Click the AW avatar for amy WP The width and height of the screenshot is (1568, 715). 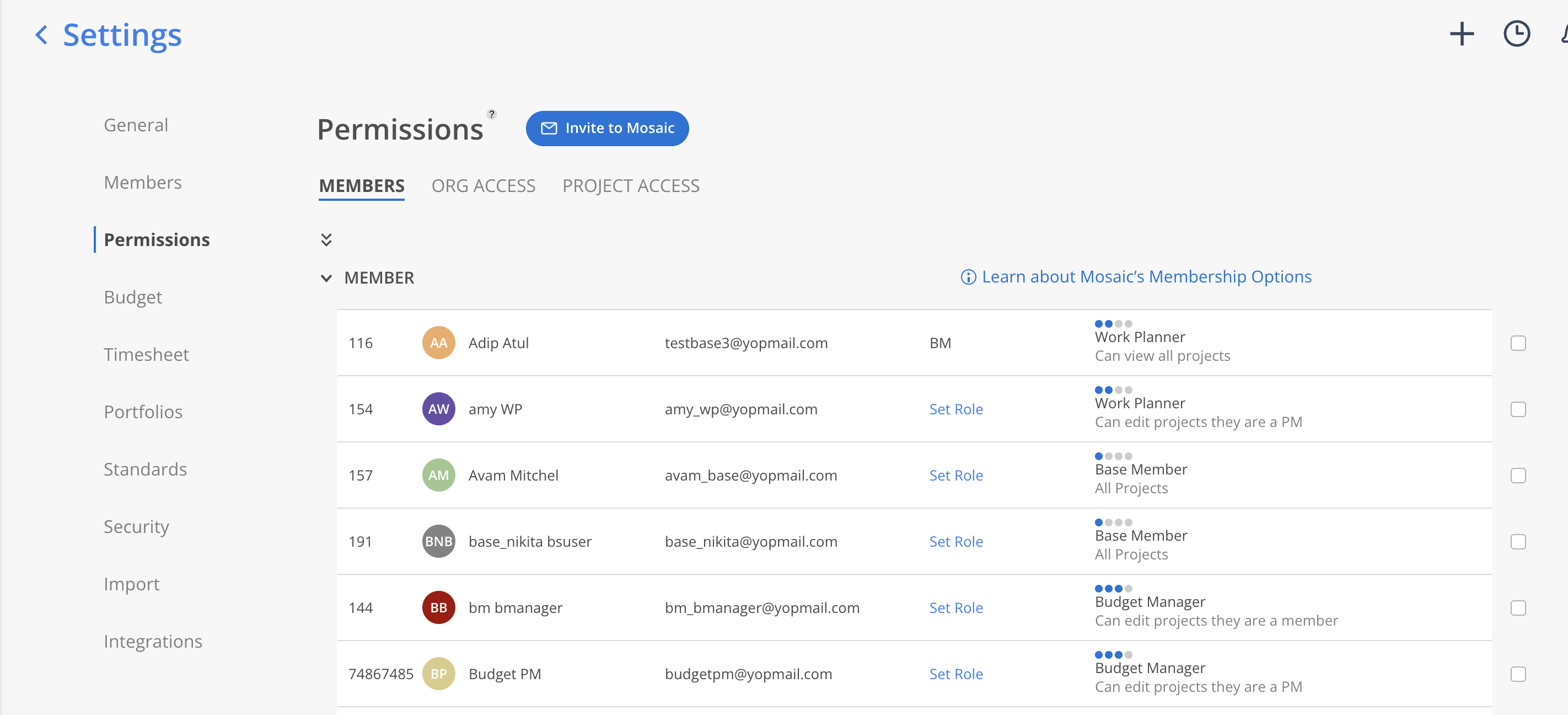(438, 409)
